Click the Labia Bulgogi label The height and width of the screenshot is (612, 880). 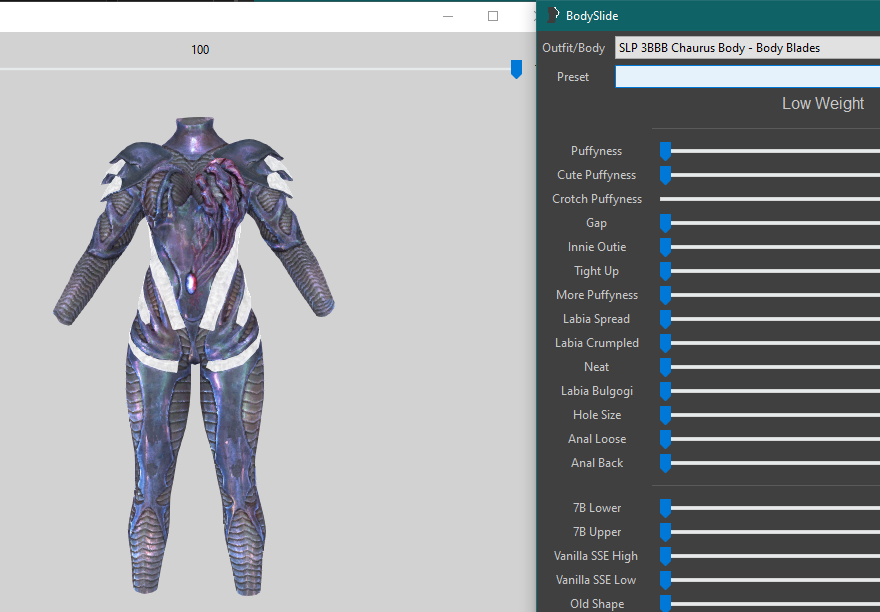tap(597, 391)
